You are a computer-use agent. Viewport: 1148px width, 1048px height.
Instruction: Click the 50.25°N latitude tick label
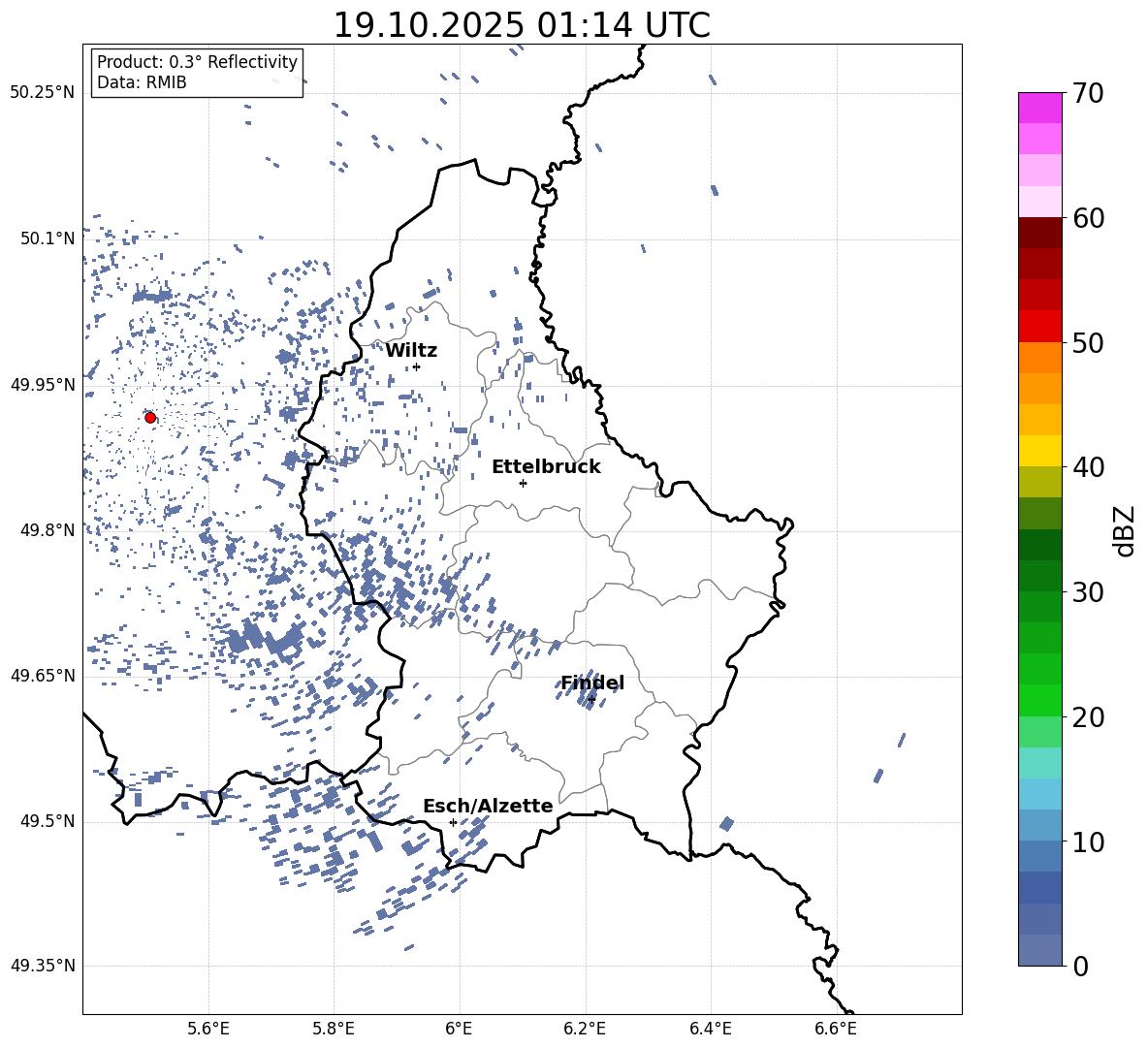coord(43,93)
